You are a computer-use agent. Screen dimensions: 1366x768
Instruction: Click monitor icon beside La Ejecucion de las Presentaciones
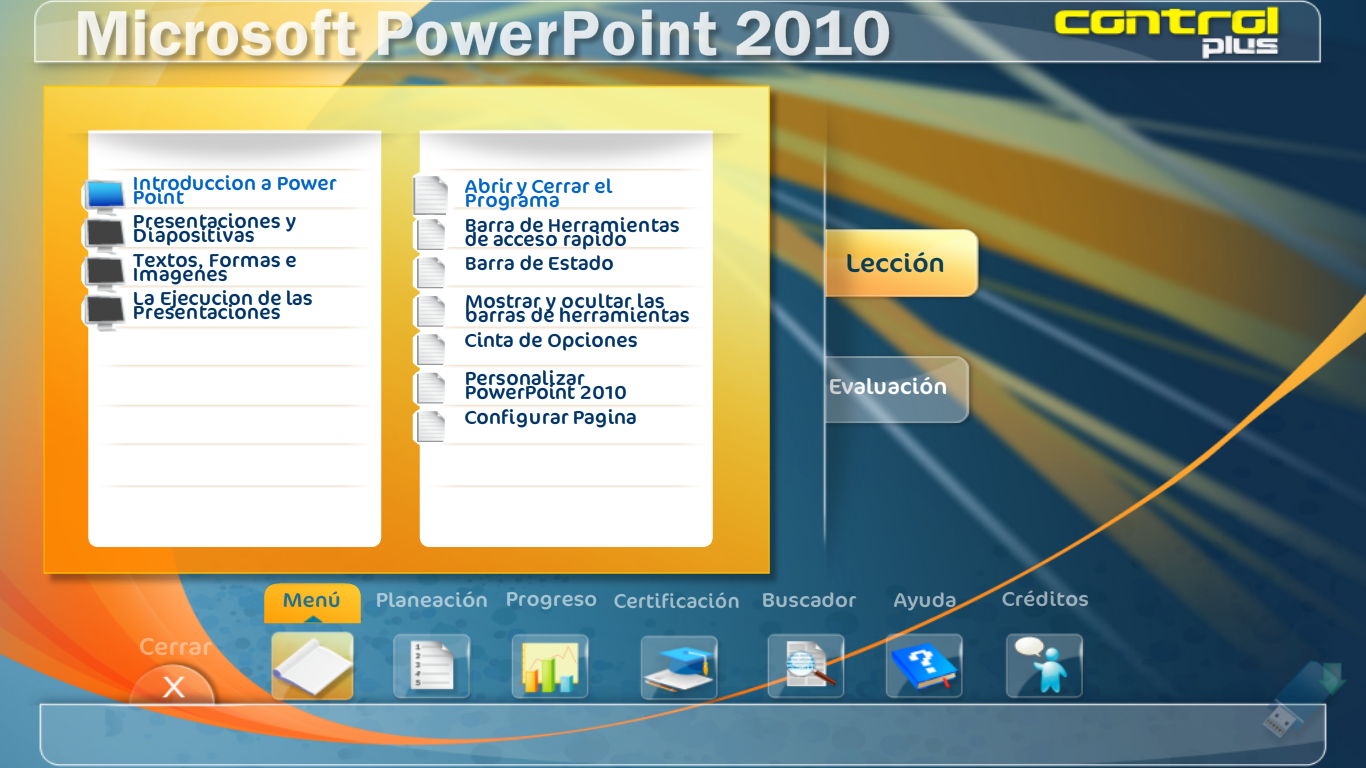[x=104, y=311]
